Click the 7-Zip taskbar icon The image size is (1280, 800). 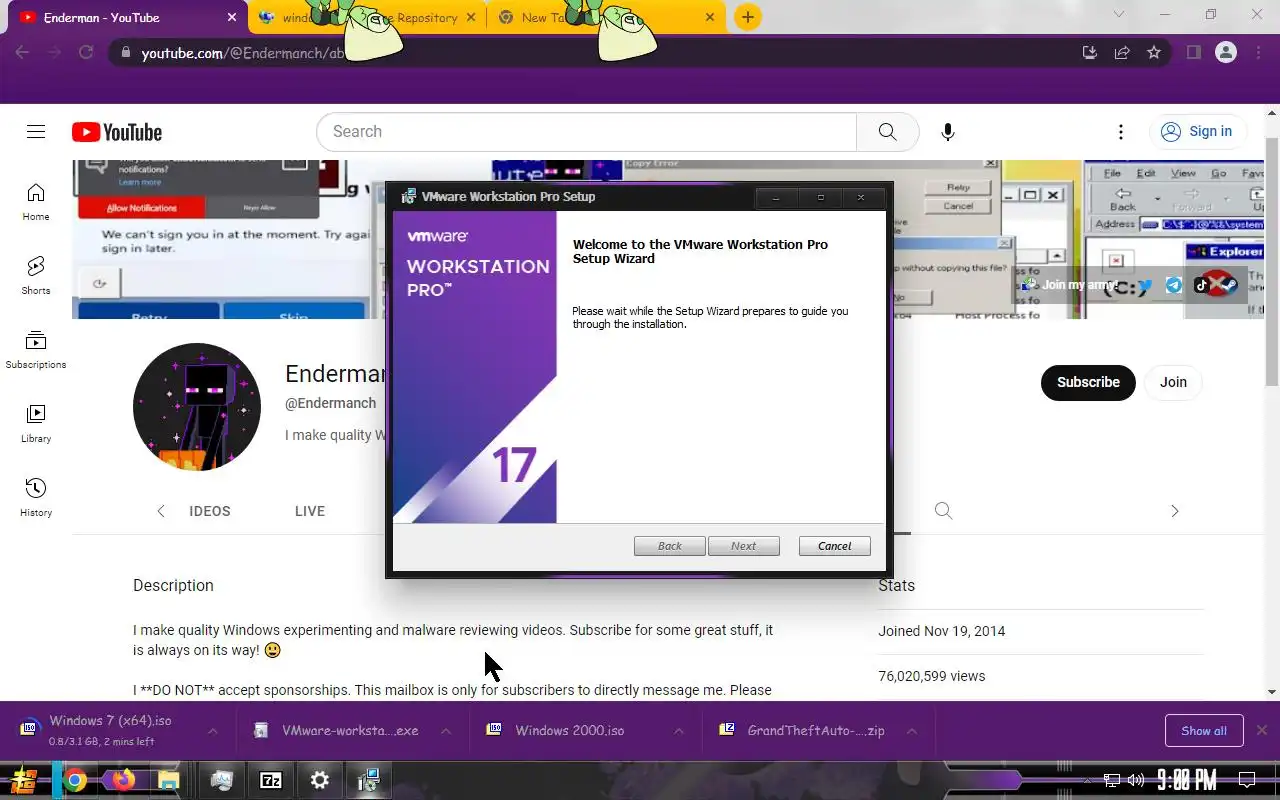click(x=271, y=780)
